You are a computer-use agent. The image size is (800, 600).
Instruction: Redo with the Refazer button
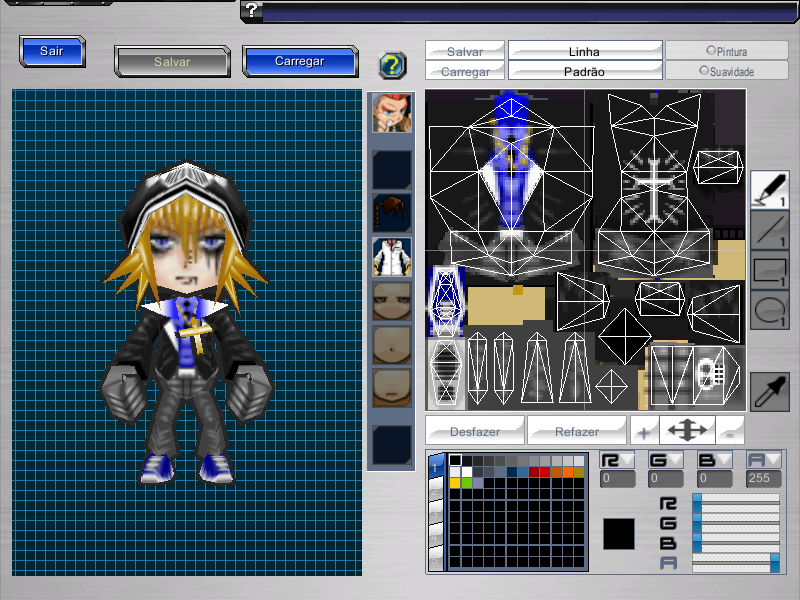click(x=577, y=431)
